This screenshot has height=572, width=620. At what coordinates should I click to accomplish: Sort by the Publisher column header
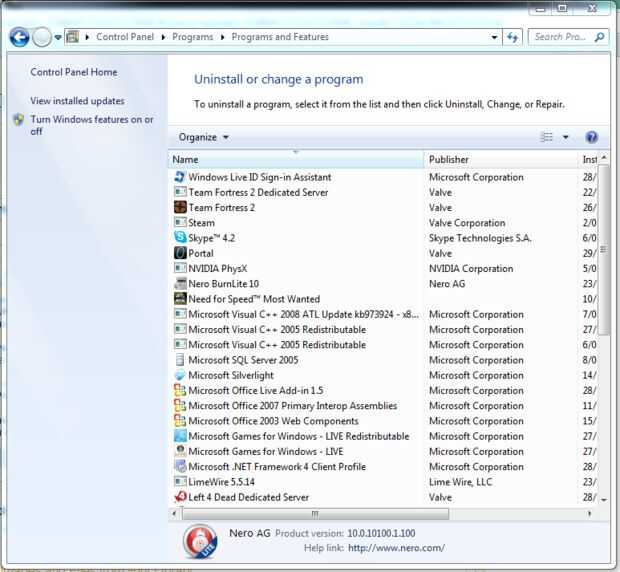(x=501, y=160)
